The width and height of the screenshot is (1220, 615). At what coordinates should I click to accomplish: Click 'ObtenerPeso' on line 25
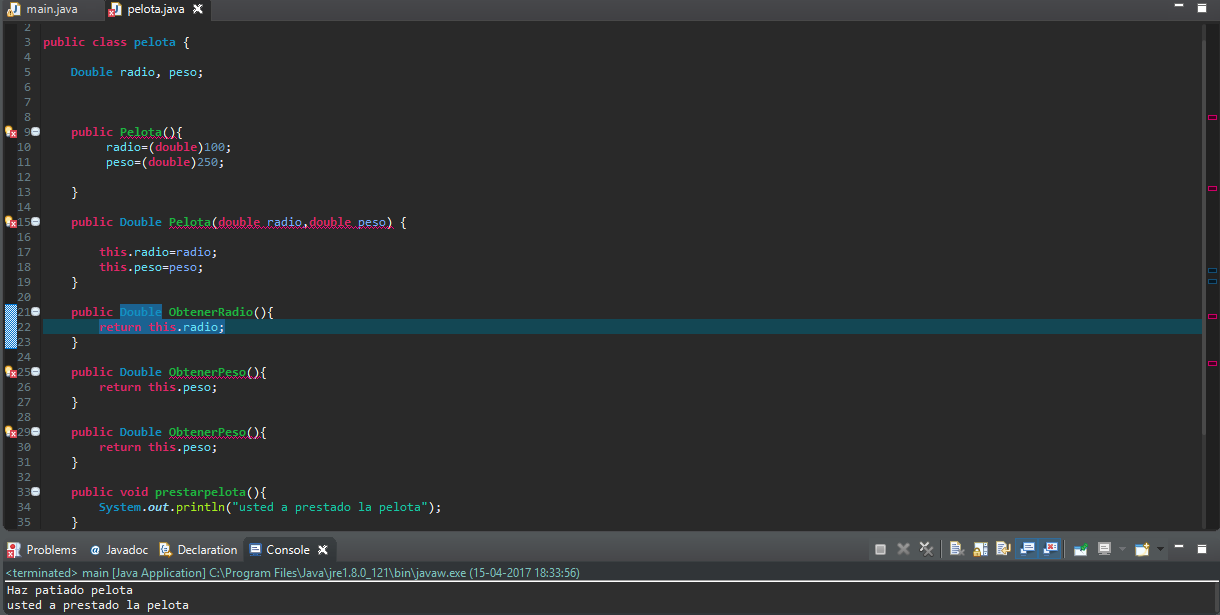[x=207, y=372]
